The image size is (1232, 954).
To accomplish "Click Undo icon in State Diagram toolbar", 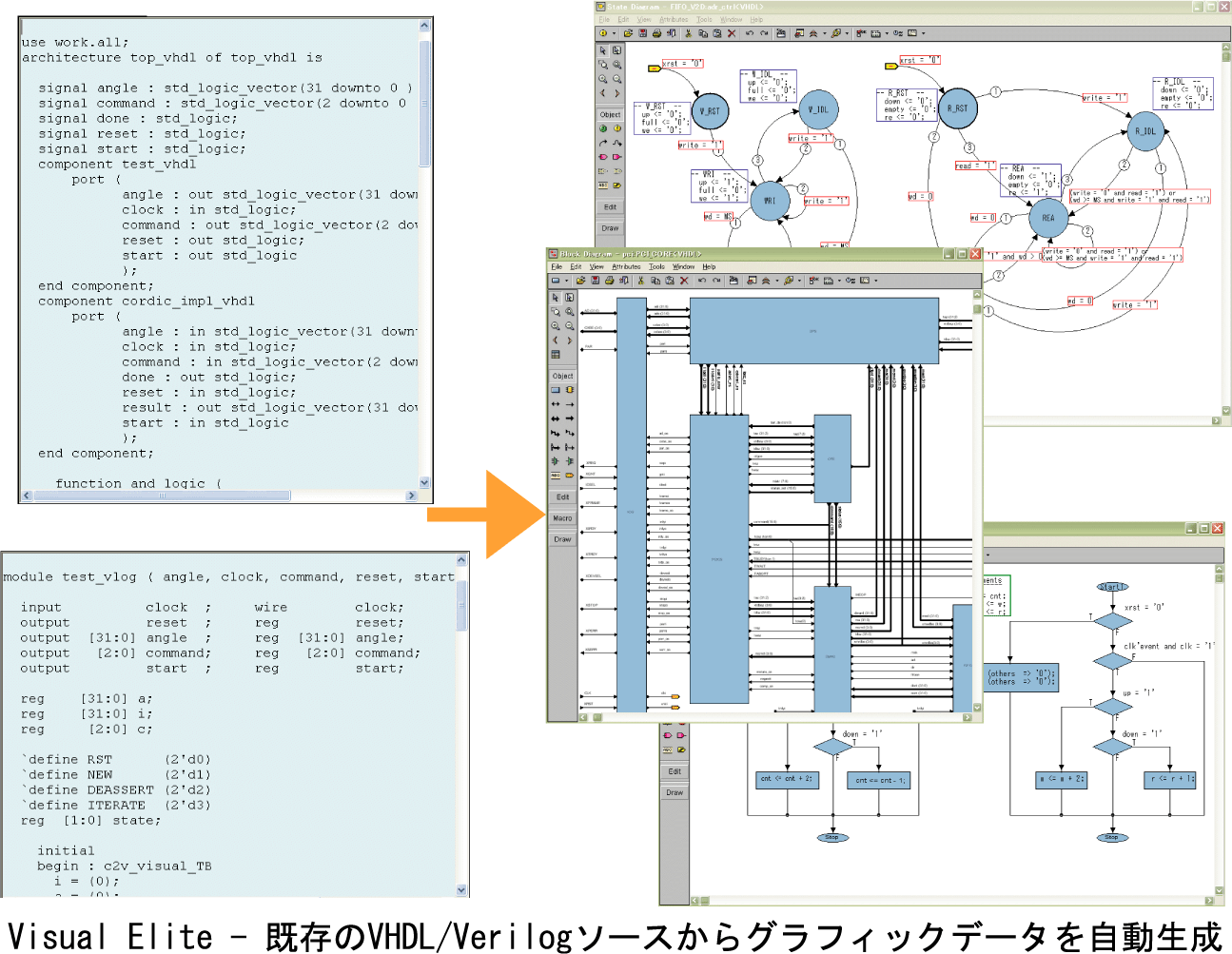I will click(x=750, y=33).
